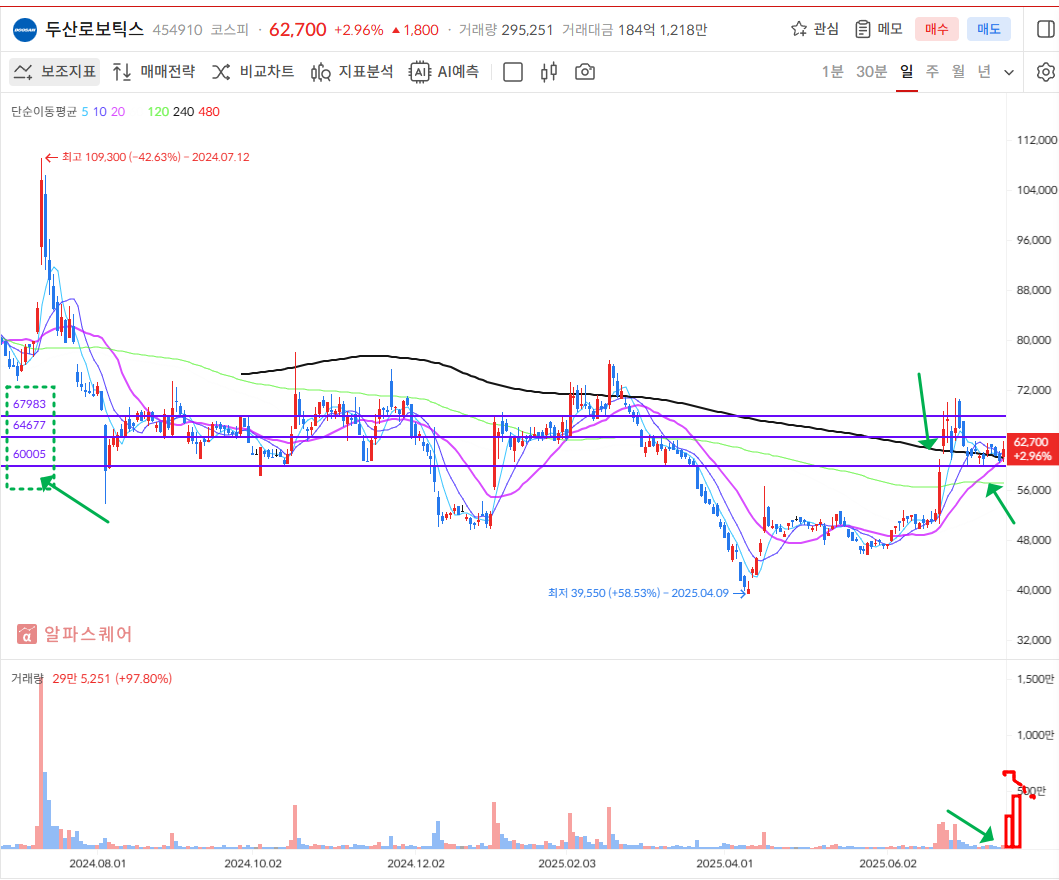
Task: Click the volume value 29만 5,251 (+97.80%)
Action: point(112,679)
